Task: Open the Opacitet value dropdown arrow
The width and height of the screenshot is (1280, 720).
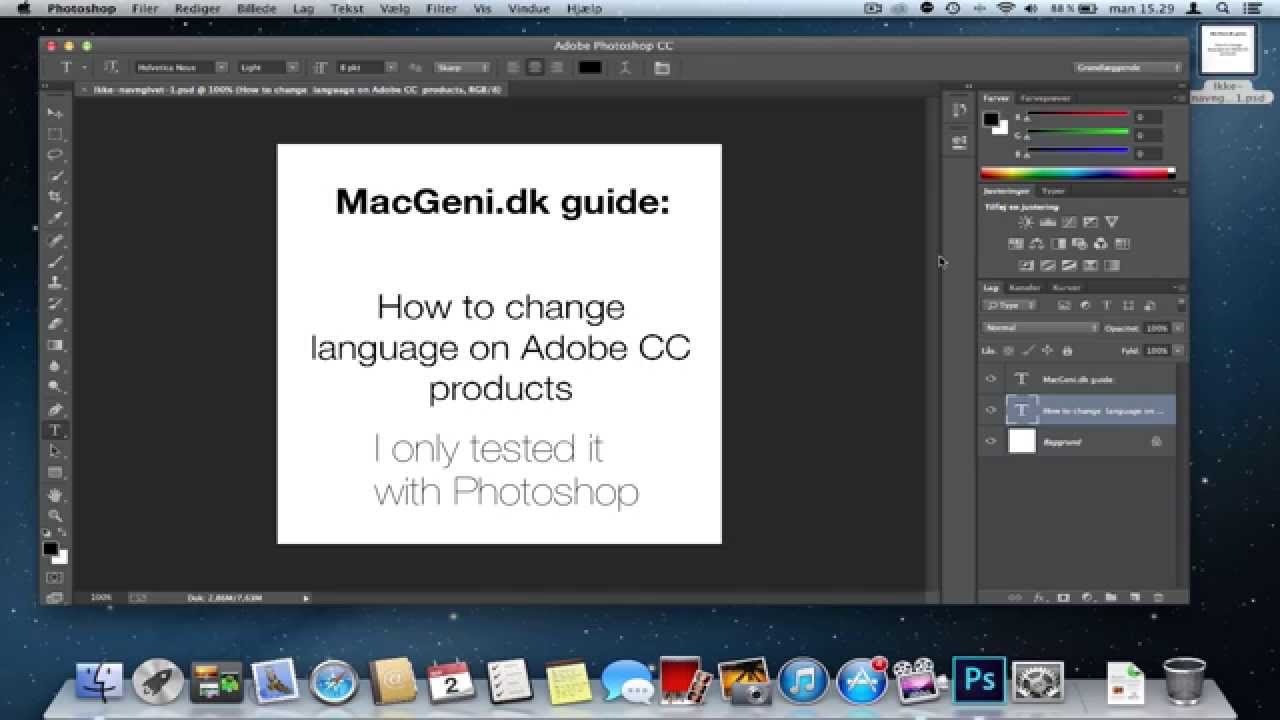Action: click(1178, 328)
